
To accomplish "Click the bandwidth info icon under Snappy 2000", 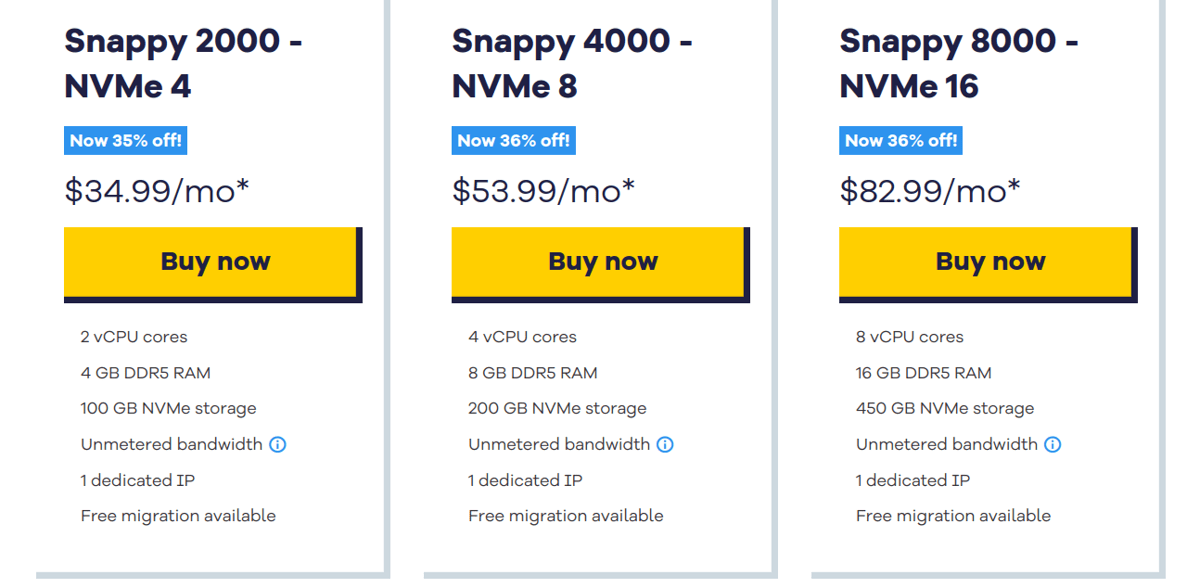I will pyautogui.click(x=277, y=444).
